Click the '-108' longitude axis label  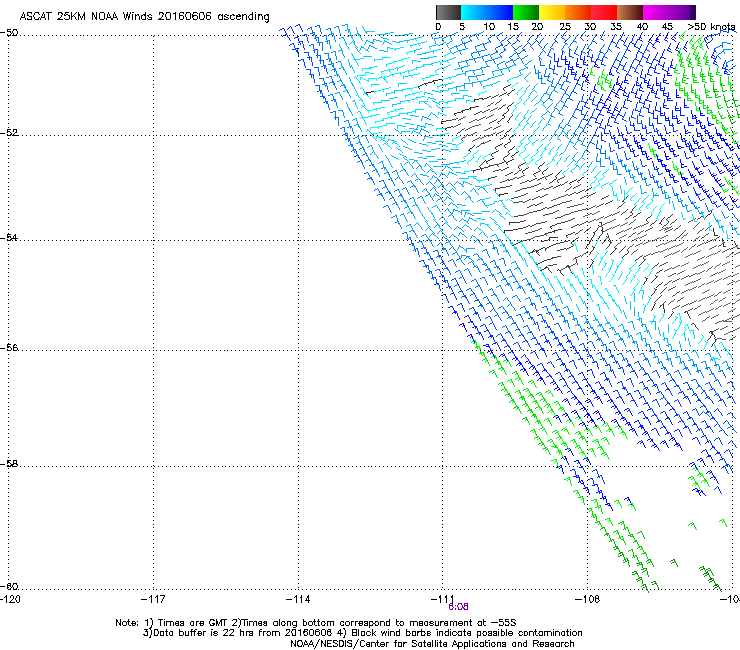point(588,599)
